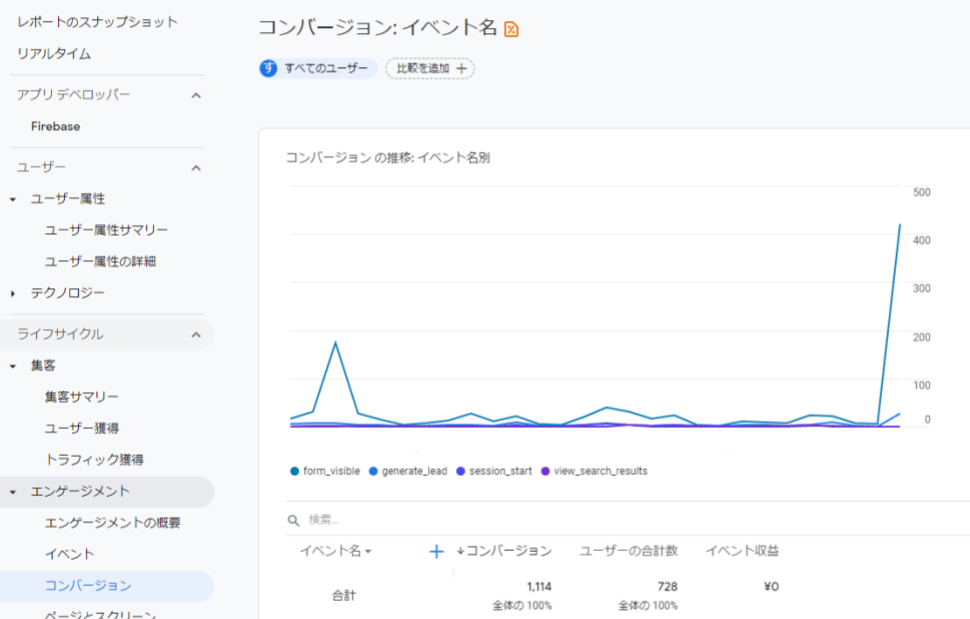This screenshot has height=619, width=970.
Task: Open the イベント名 dimension dropdown
Action: click(x=336, y=551)
